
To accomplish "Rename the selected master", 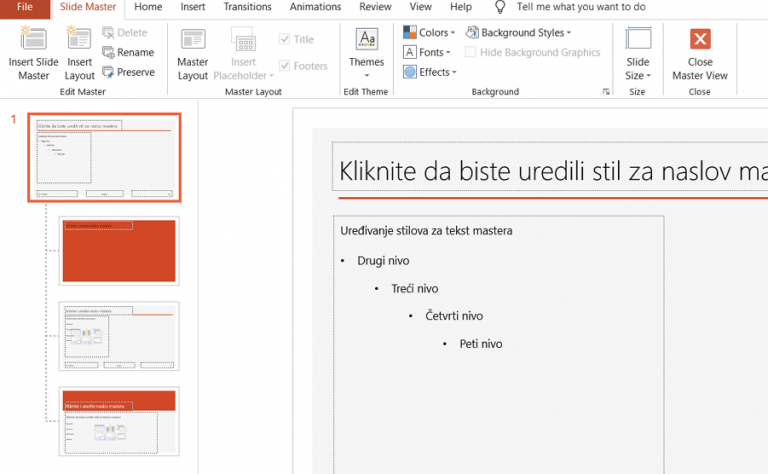I will coord(128,52).
